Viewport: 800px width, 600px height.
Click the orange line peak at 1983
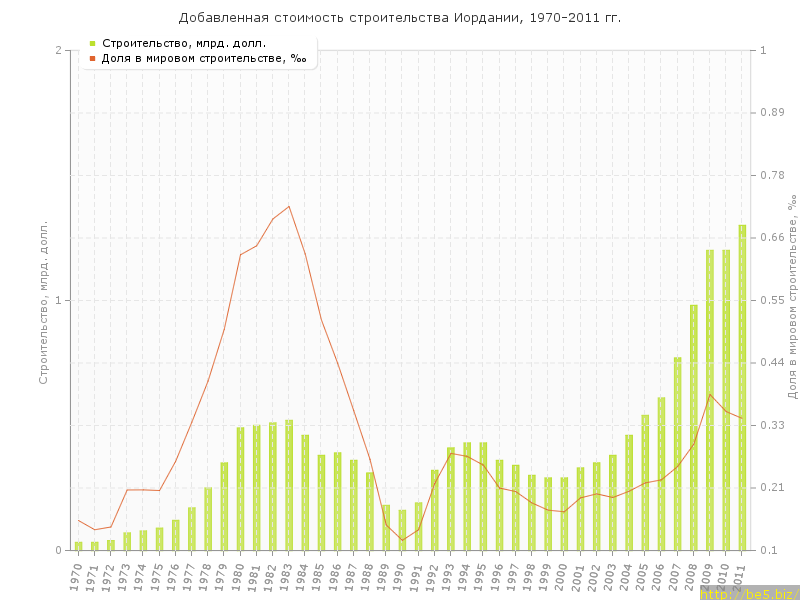(x=289, y=206)
